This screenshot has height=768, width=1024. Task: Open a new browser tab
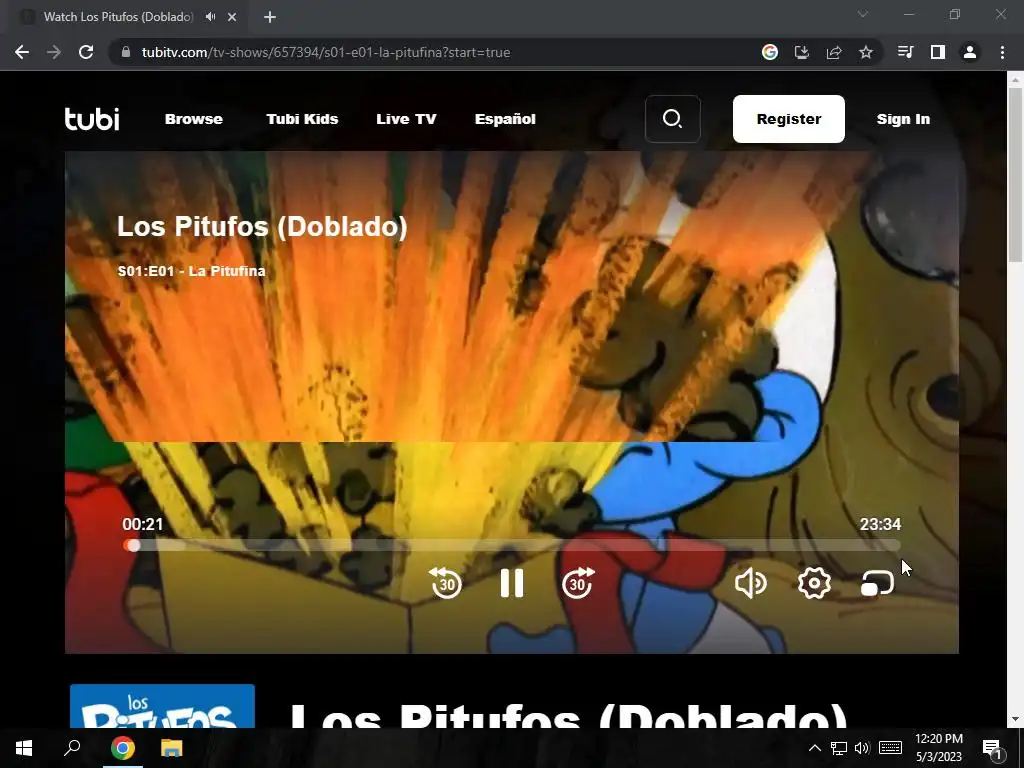coord(270,17)
